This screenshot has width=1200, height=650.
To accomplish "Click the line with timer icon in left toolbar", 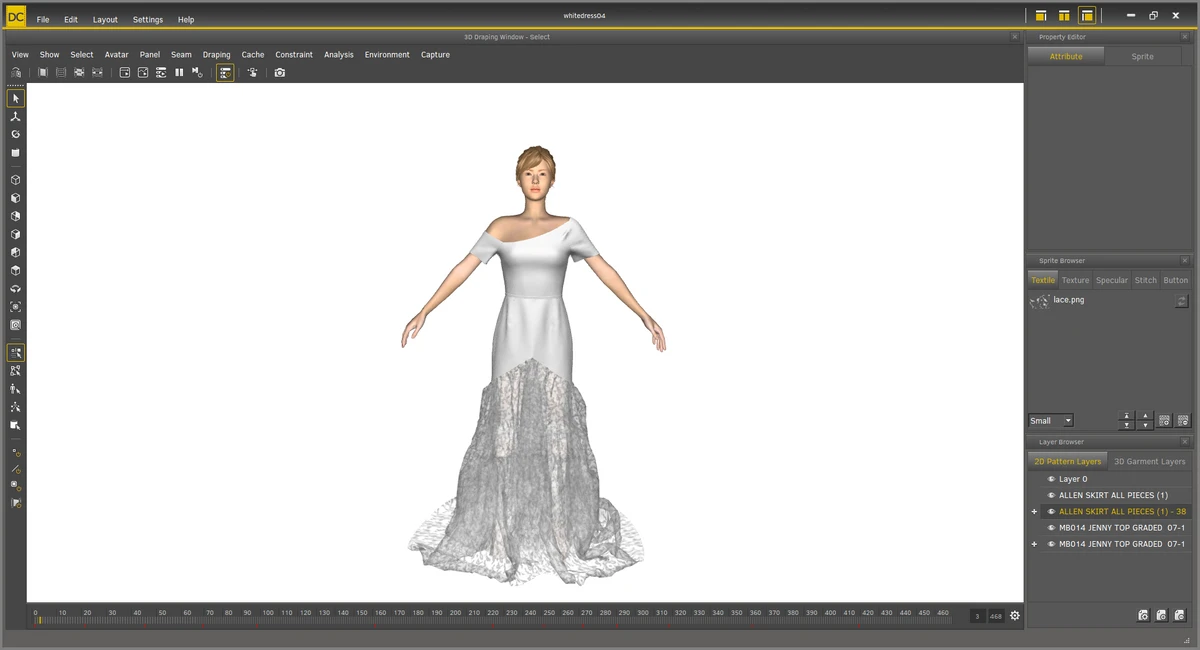I will point(15,468).
